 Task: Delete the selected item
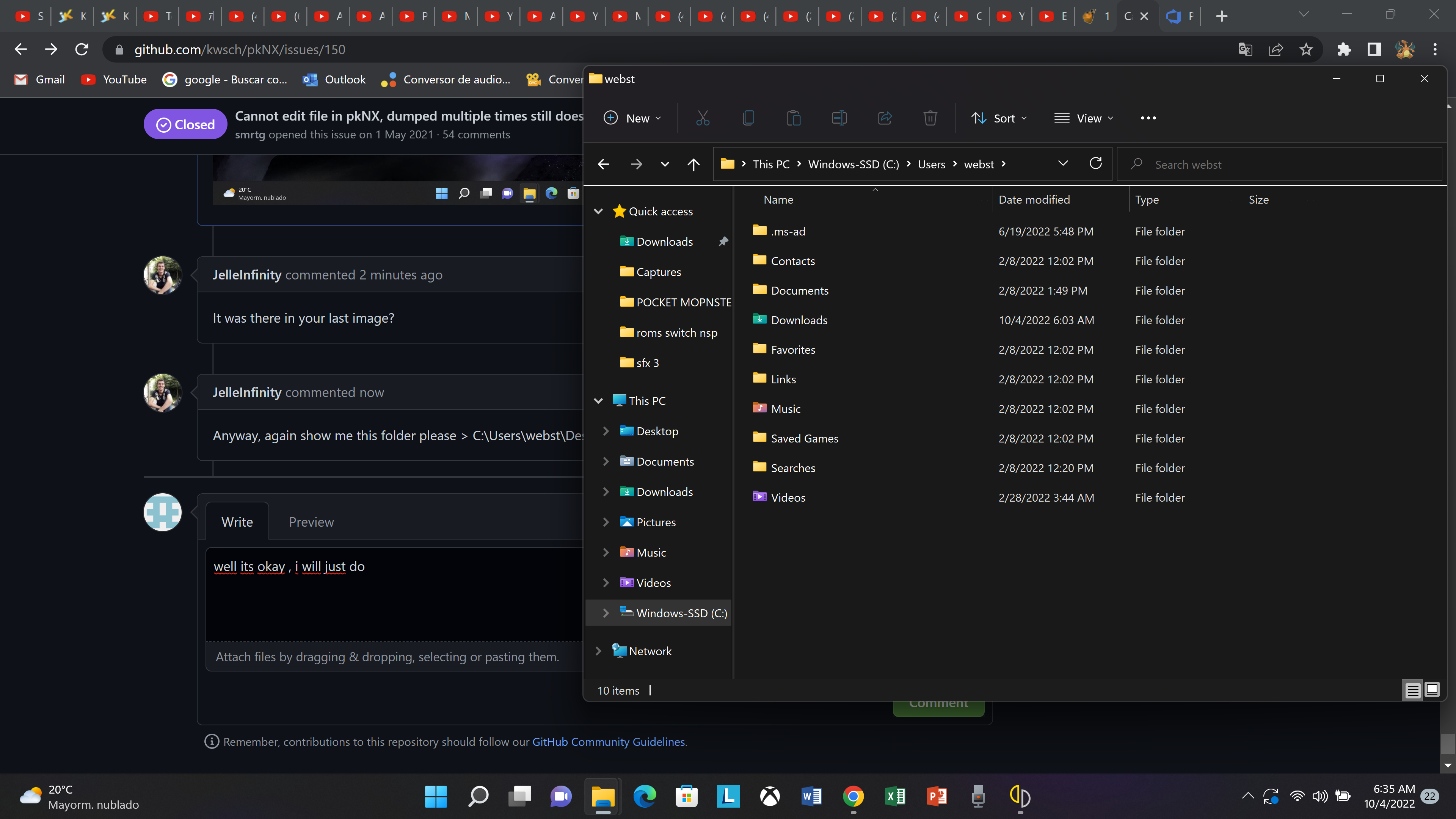[x=930, y=118]
